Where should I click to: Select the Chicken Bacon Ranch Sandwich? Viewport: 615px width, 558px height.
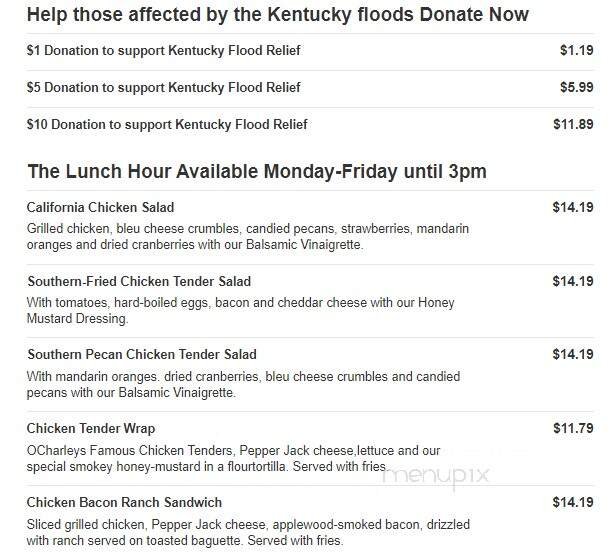coord(125,502)
